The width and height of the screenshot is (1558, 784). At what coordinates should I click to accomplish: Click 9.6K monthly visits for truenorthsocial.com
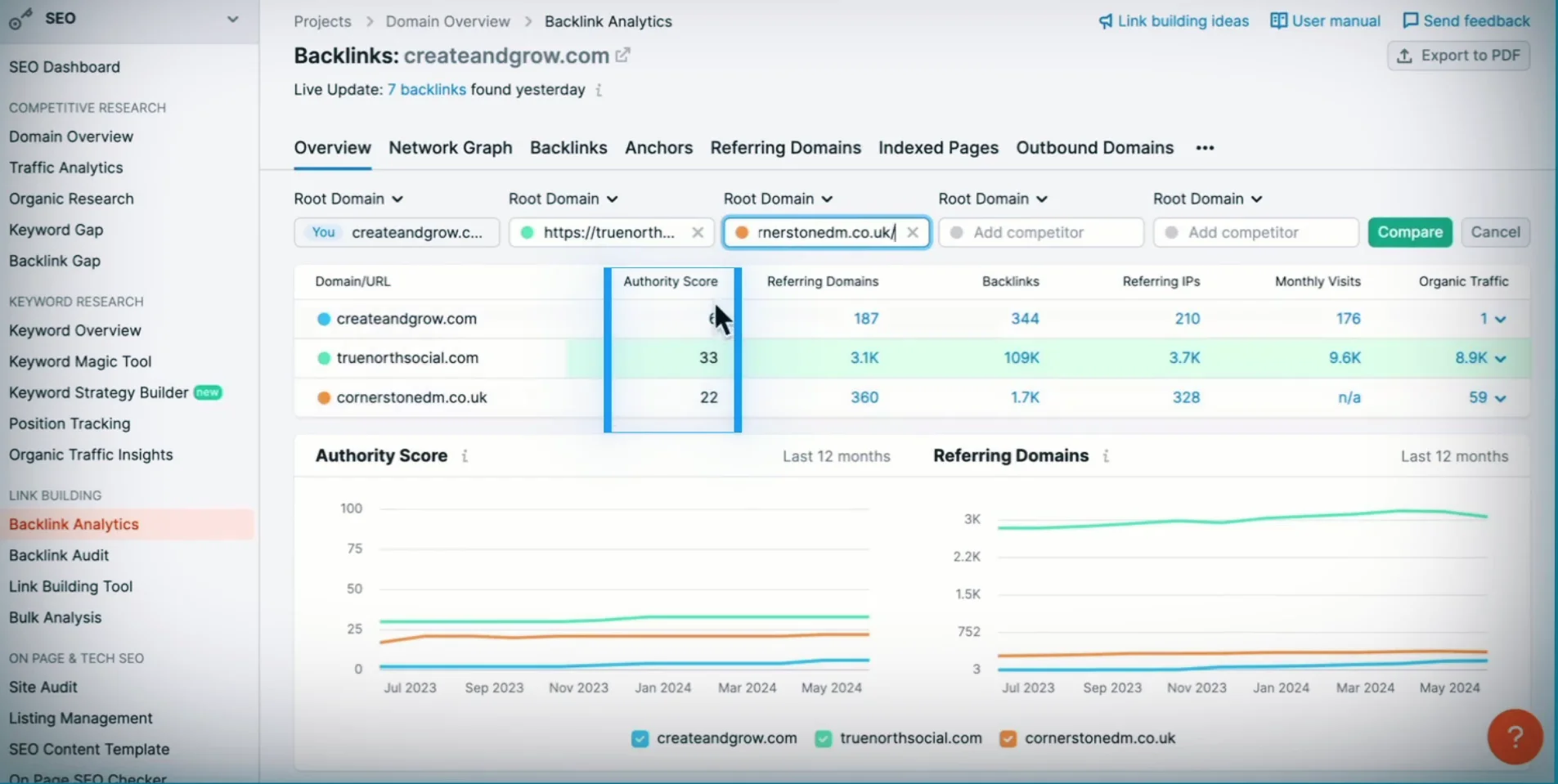(x=1345, y=358)
